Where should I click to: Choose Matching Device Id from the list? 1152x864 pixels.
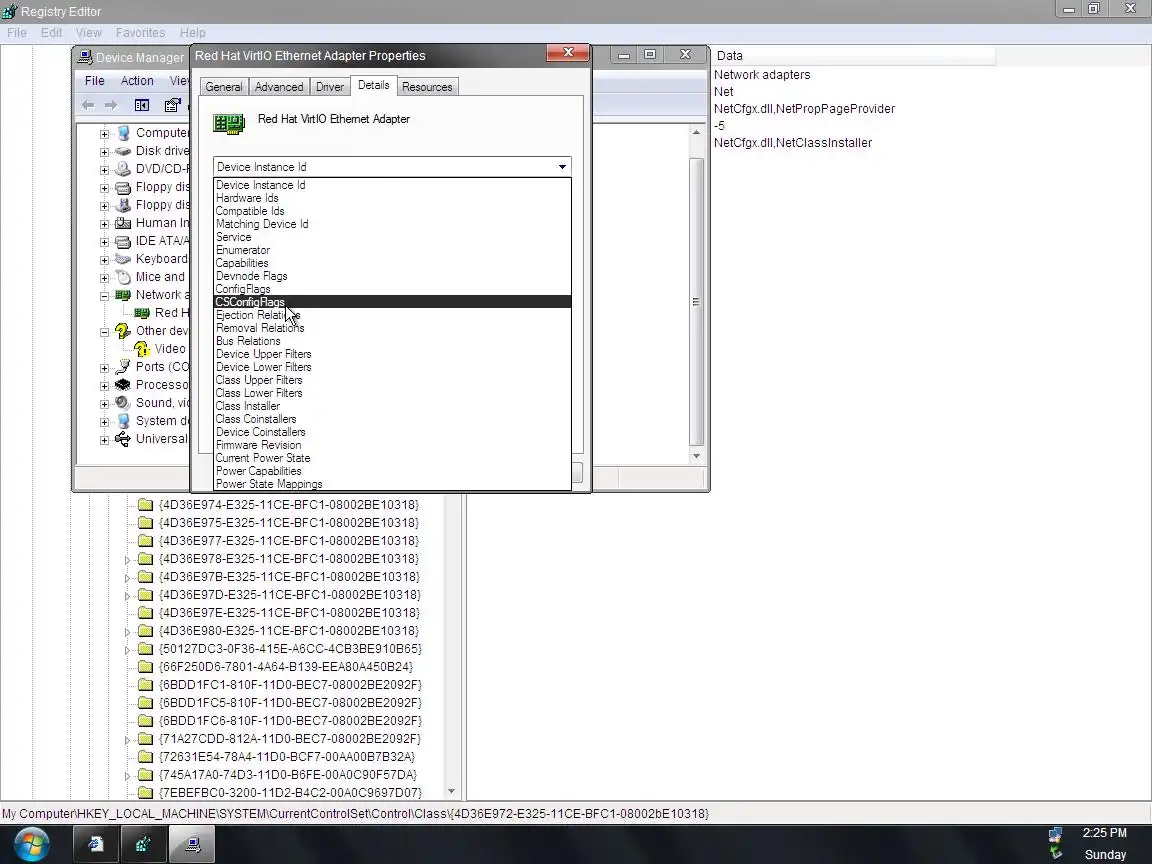(392, 224)
